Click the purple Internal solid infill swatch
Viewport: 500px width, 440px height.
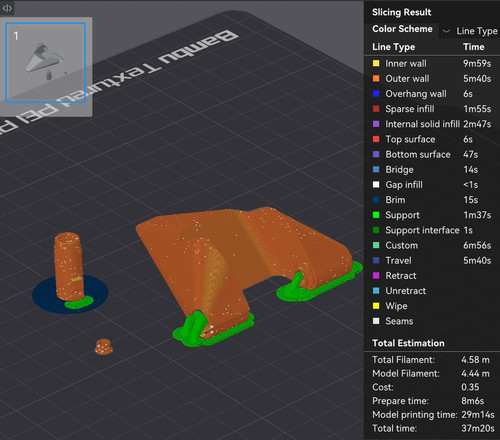(x=376, y=124)
